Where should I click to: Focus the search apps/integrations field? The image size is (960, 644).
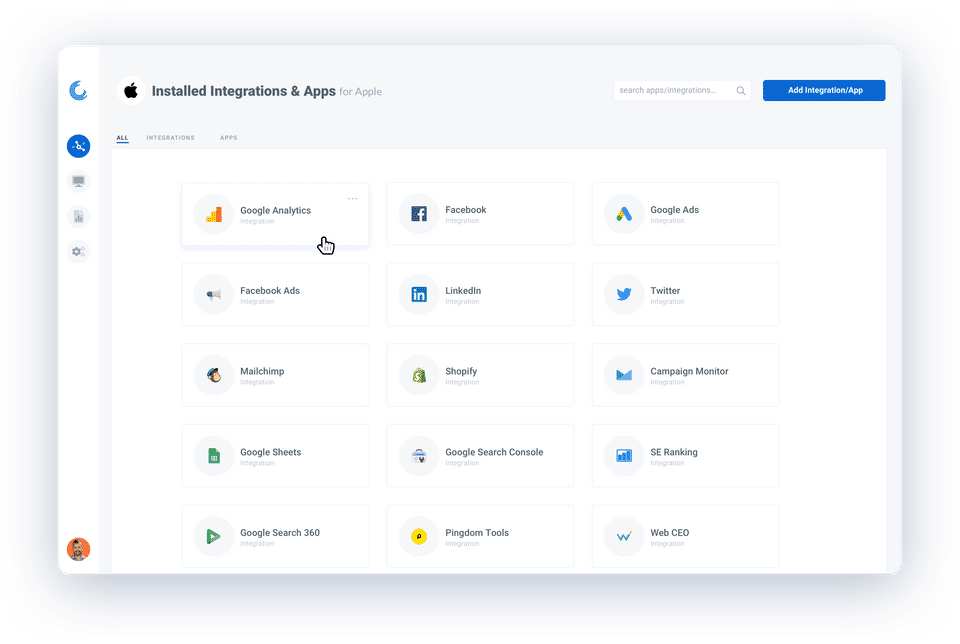pos(683,91)
